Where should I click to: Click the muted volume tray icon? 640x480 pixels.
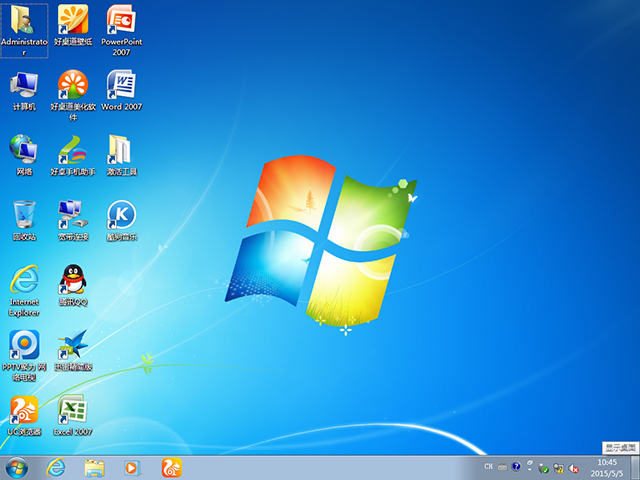(574, 467)
